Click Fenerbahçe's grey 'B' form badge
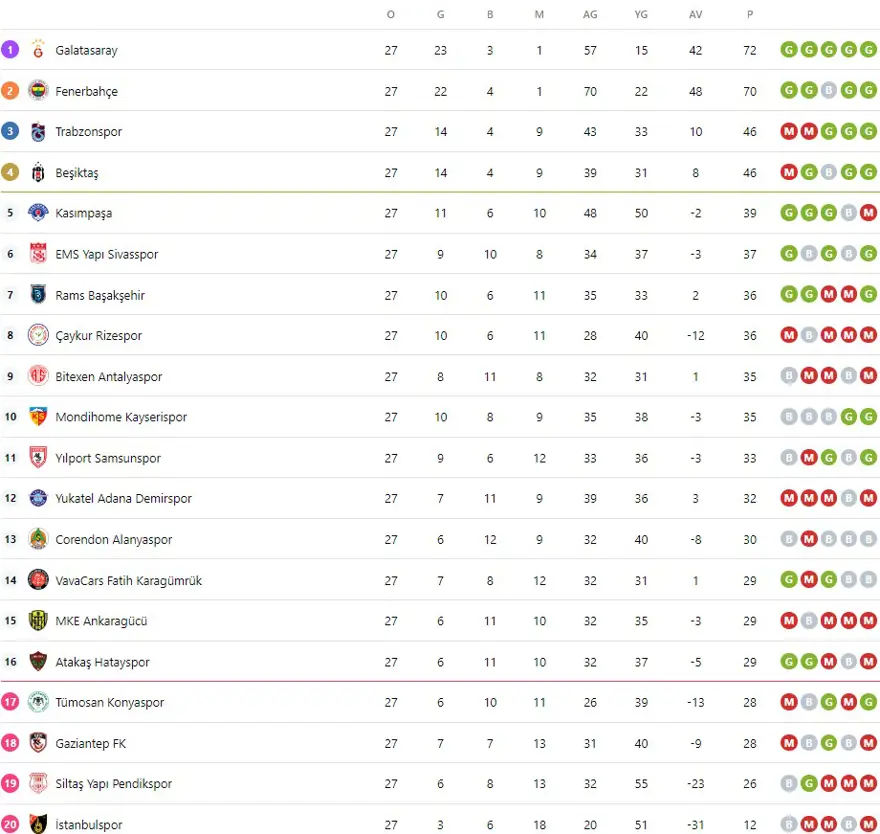The width and height of the screenshot is (880, 834). click(x=828, y=91)
